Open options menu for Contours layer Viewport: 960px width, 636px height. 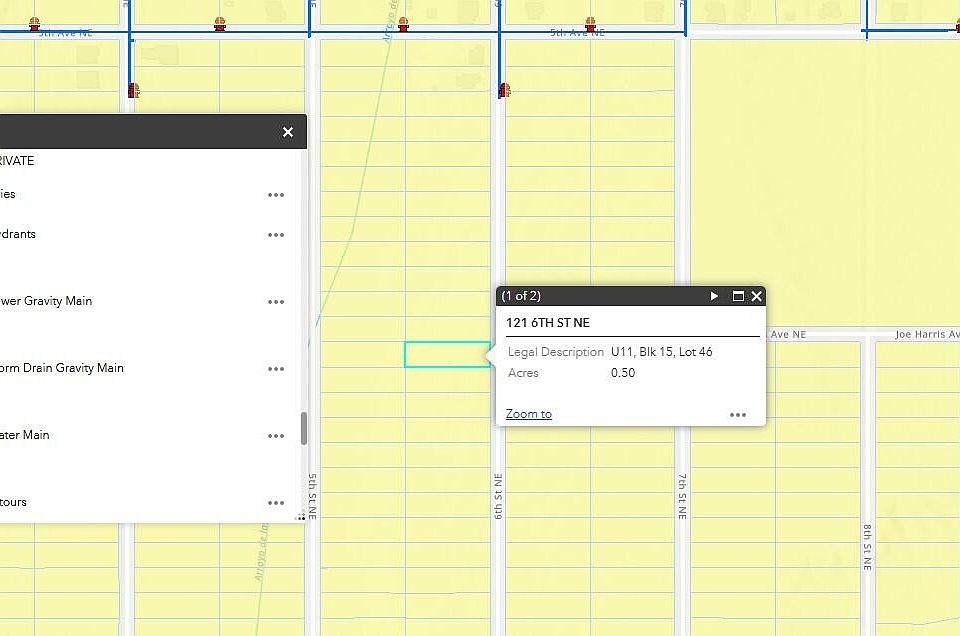[276, 503]
